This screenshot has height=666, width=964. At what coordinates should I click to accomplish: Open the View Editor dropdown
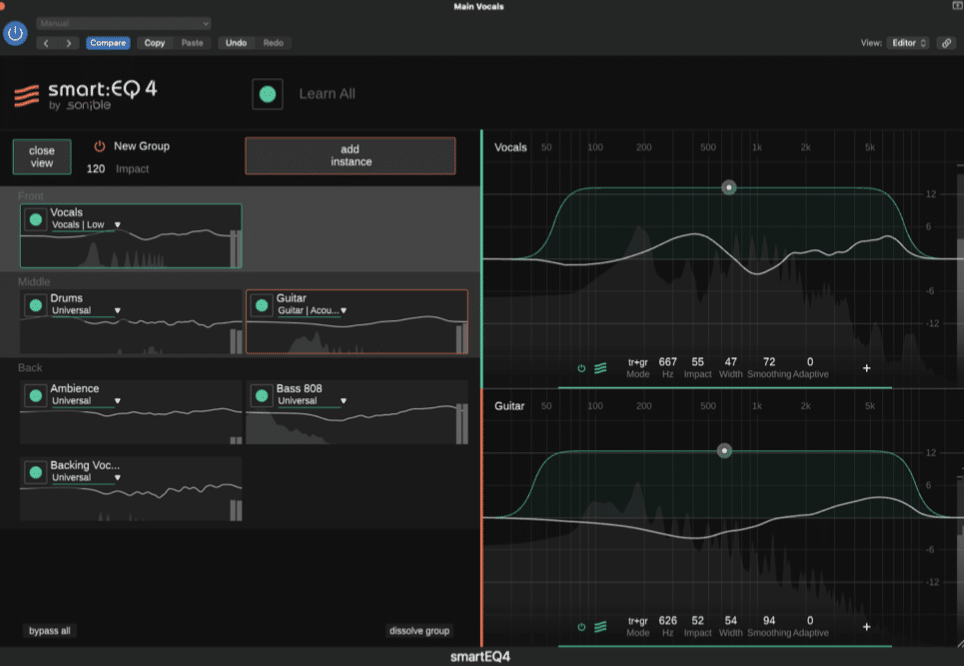pos(909,43)
